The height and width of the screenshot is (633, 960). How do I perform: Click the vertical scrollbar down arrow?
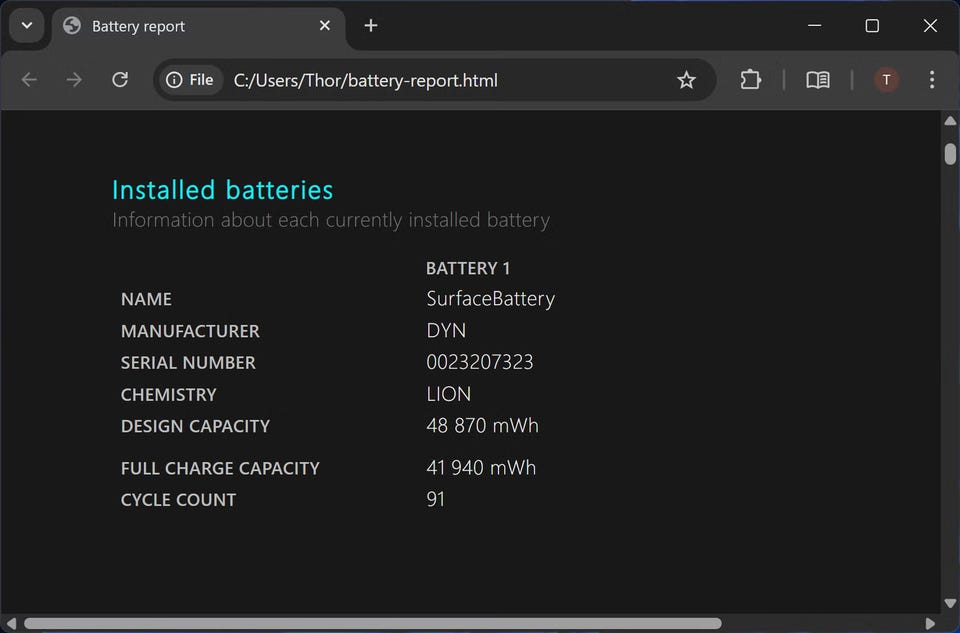click(950, 603)
